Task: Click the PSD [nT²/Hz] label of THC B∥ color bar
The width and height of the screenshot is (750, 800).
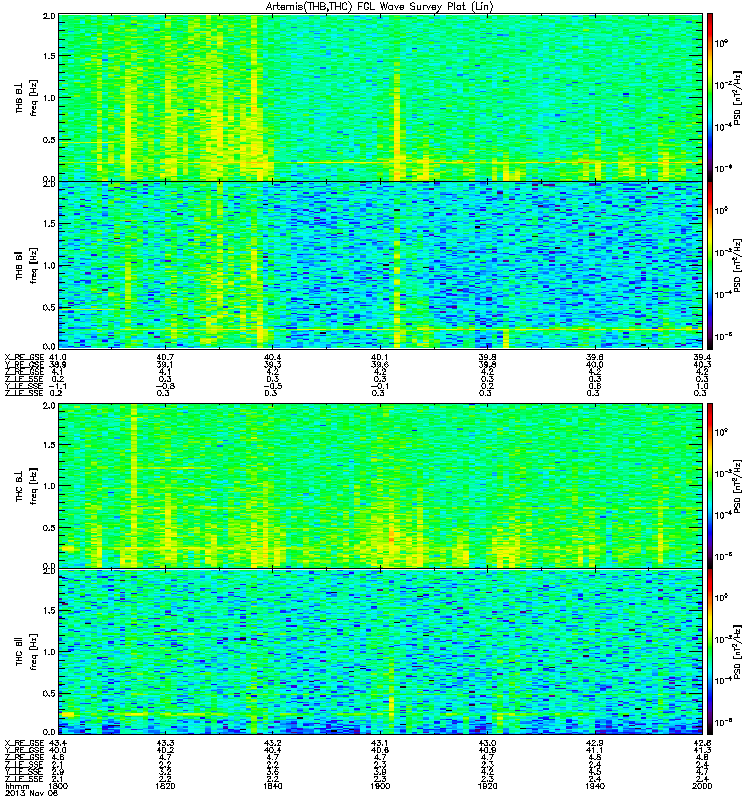Action: point(737,652)
